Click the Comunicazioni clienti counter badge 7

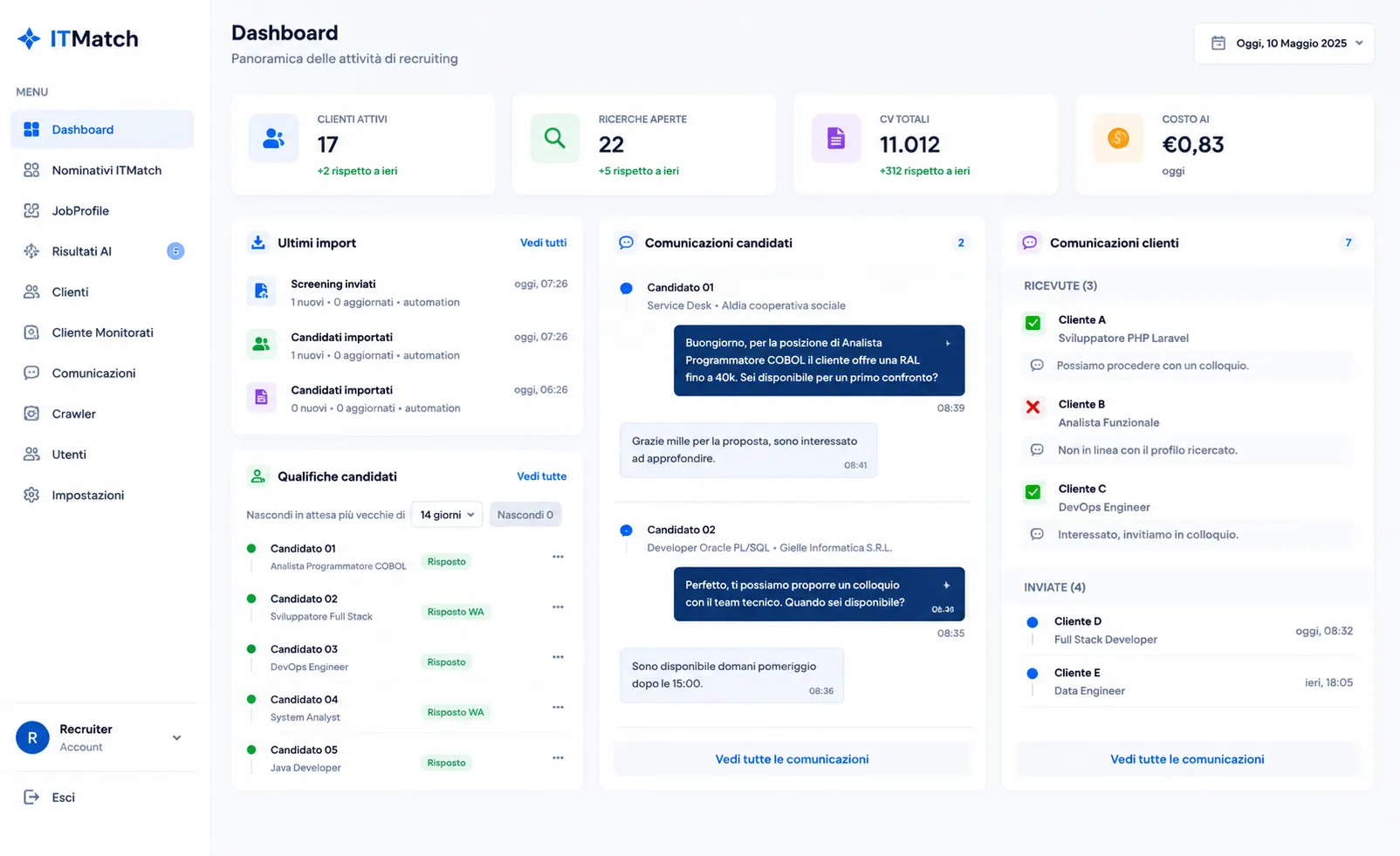coord(1349,243)
